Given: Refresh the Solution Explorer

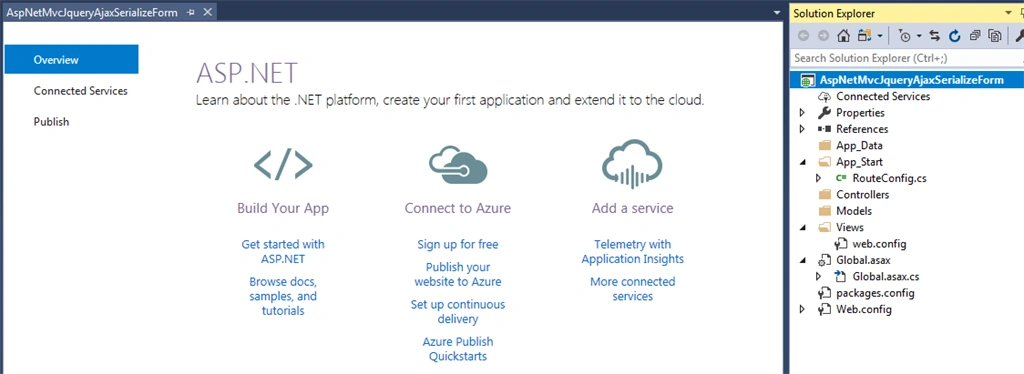Looking at the screenshot, I should point(954,36).
